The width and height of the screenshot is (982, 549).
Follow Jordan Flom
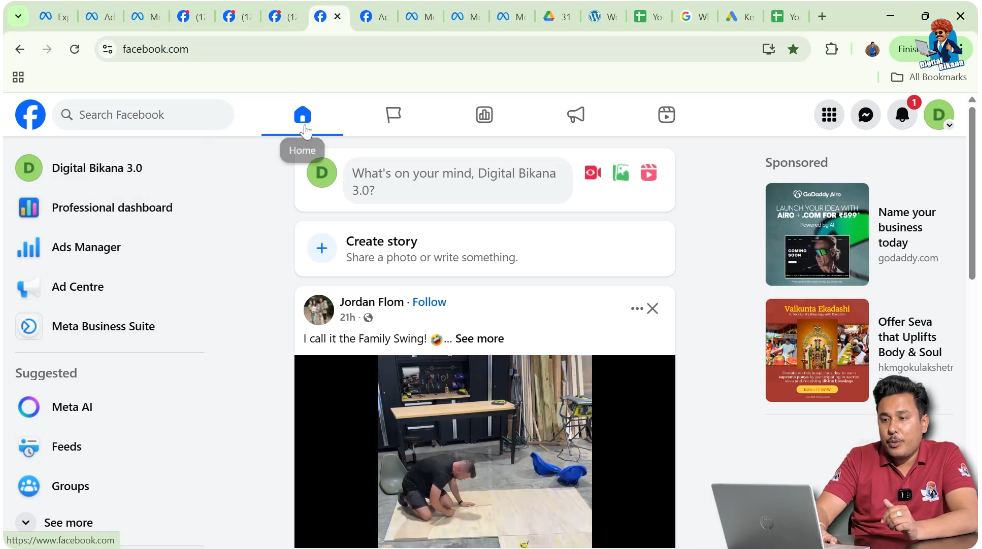(x=429, y=302)
